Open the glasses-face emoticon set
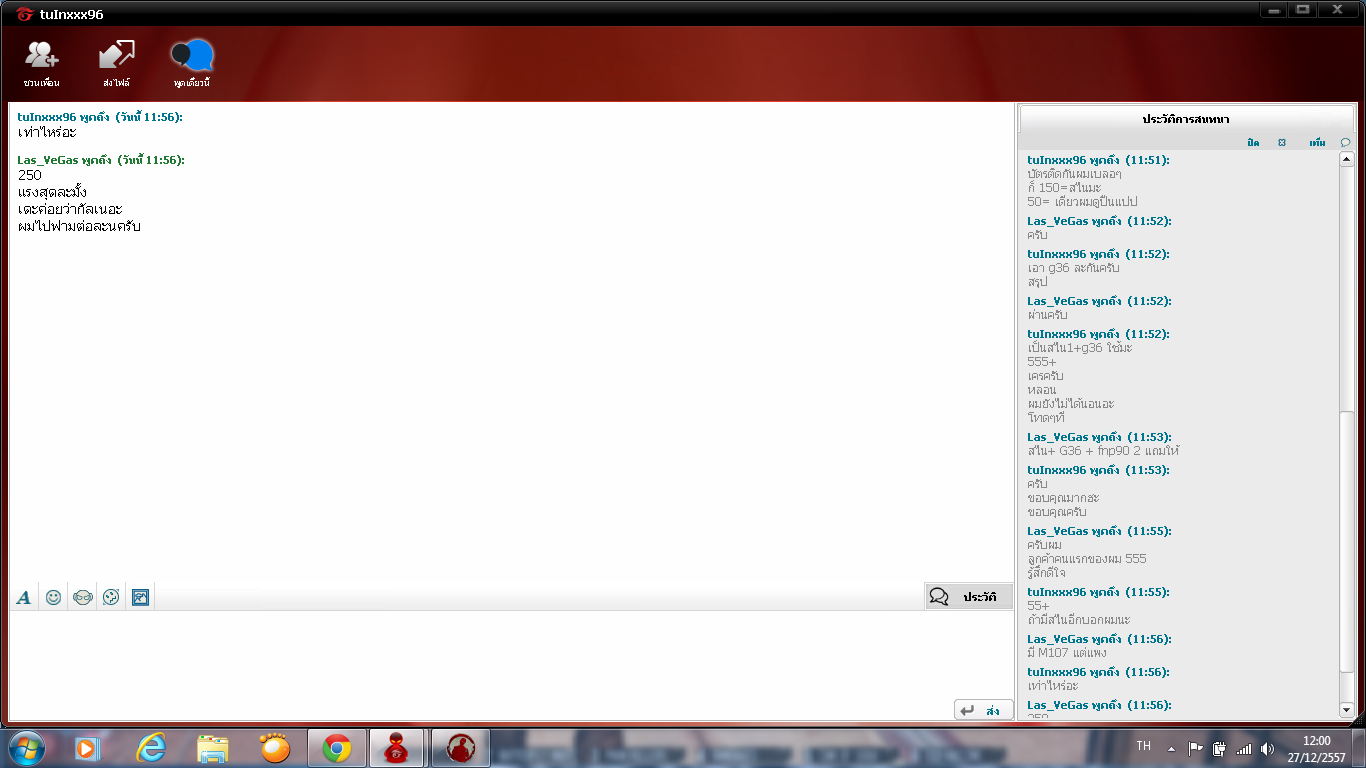Image resolution: width=1366 pixels, height=768 pixels. click(82, 597)
